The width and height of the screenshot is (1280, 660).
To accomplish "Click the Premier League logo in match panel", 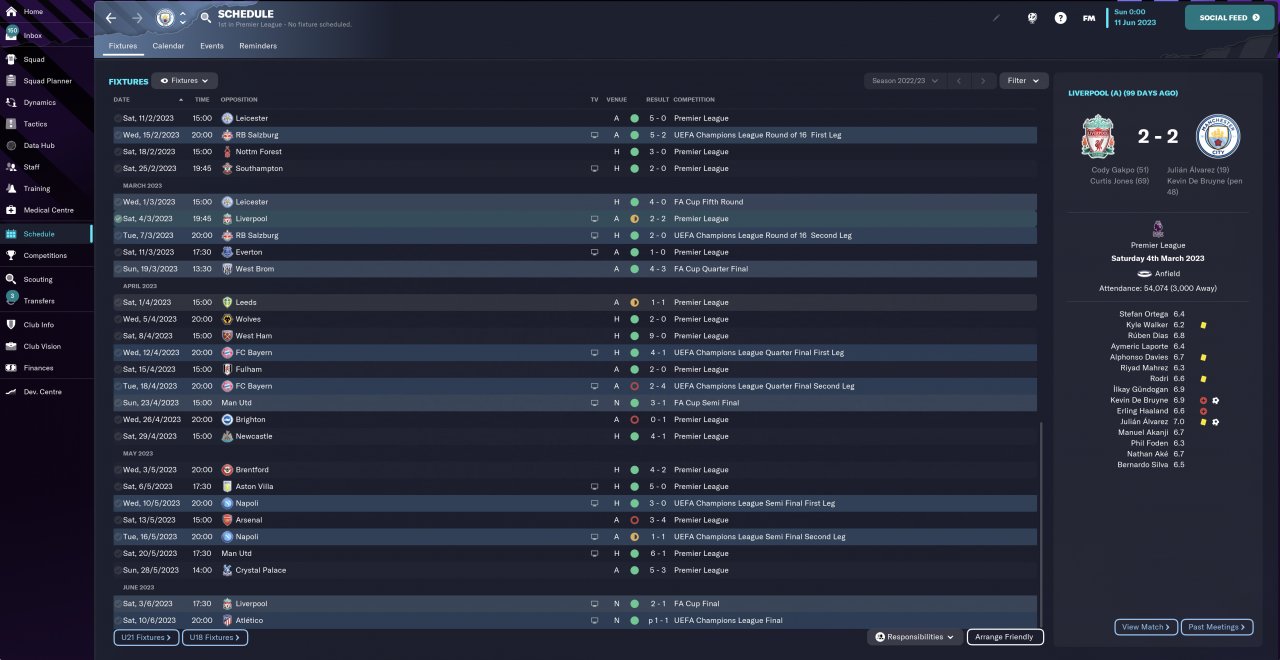I will tap(1158, 228).
